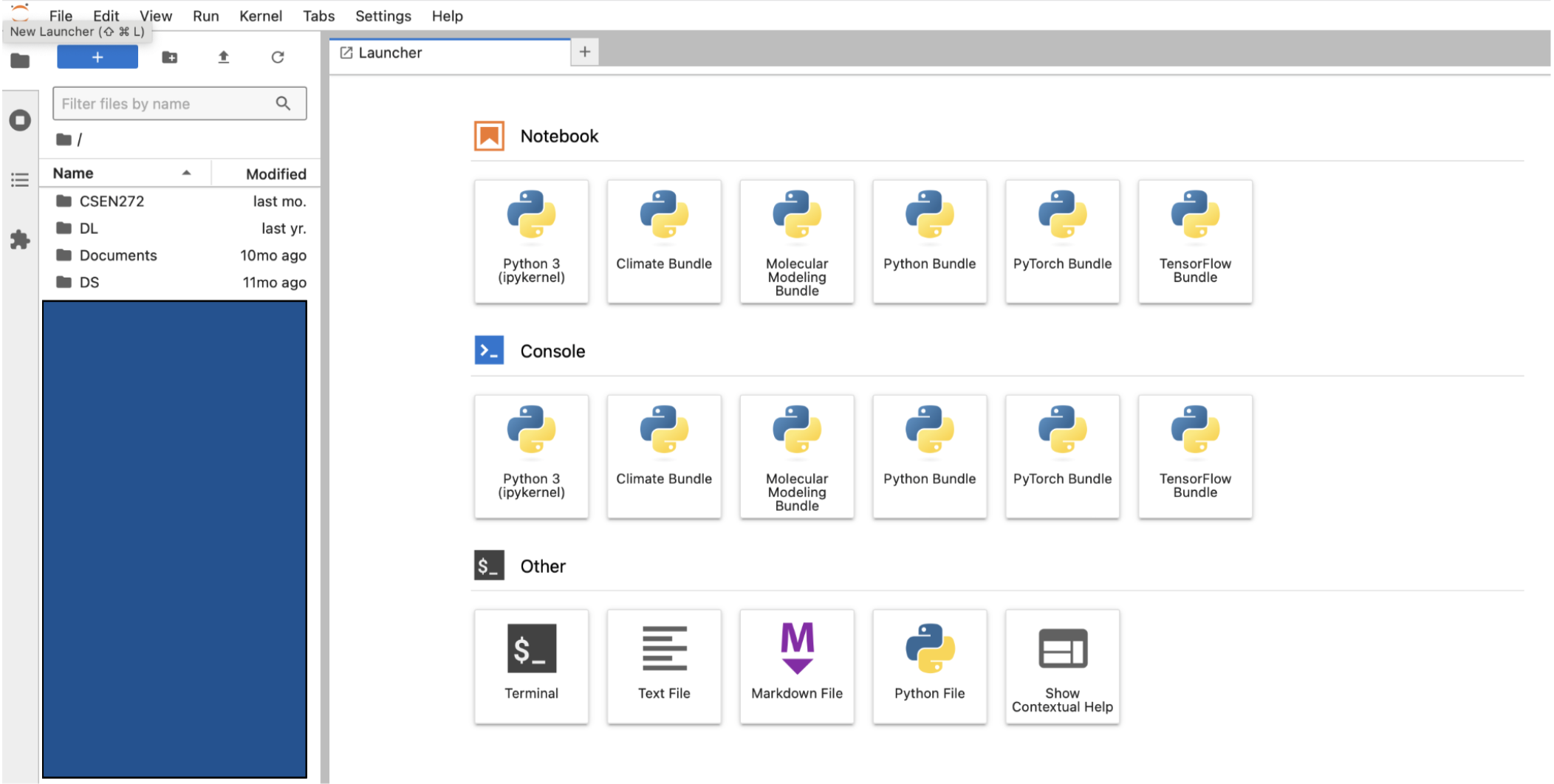Sort files by Modified column header
The width and height of the screenshot is (1554, 784).
point(267,173)
